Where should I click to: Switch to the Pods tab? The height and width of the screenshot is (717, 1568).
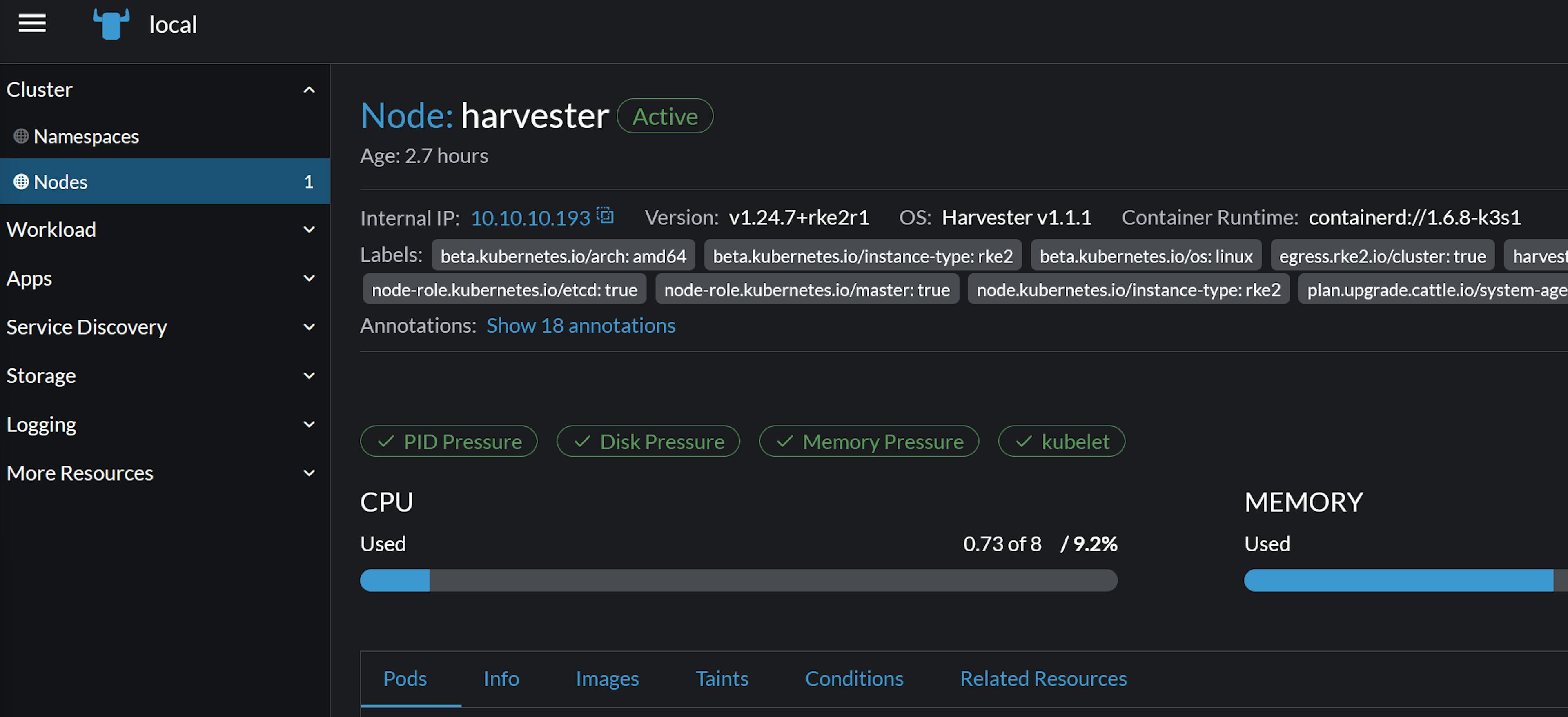click(x=405, y=679)
